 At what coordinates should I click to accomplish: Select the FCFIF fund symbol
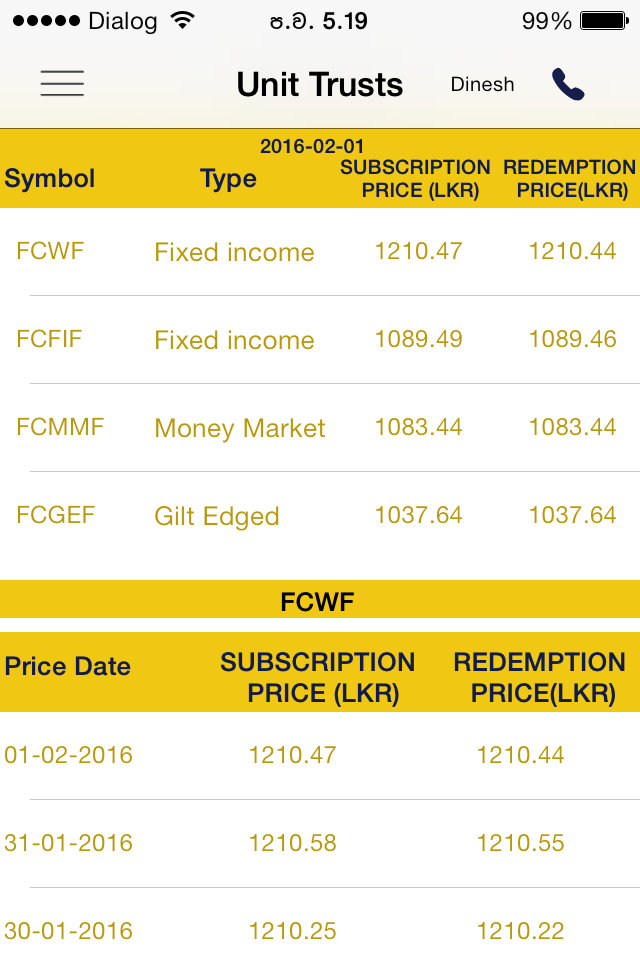pyautogui.click(x=49, y=339)
